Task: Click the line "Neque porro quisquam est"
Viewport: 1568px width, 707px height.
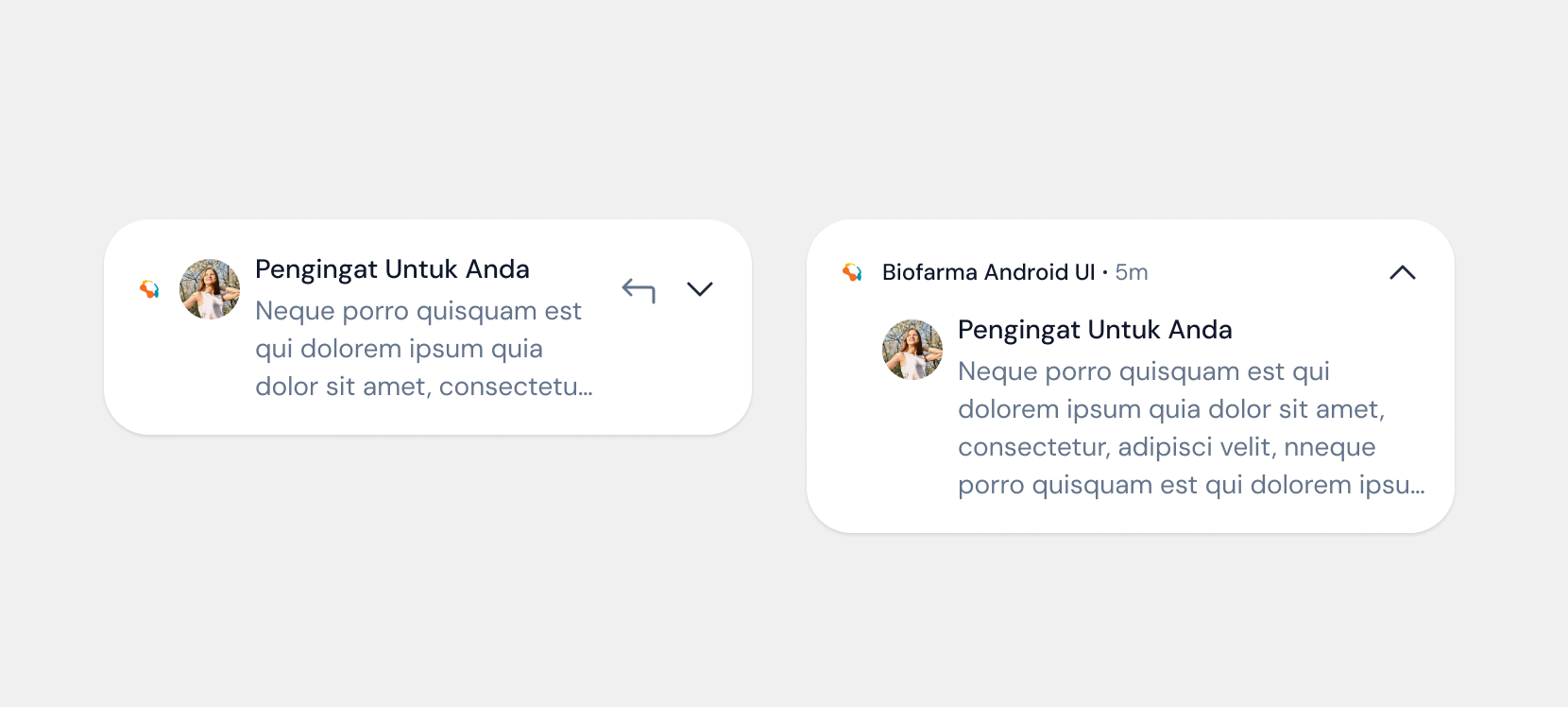Action: (418, 311)
